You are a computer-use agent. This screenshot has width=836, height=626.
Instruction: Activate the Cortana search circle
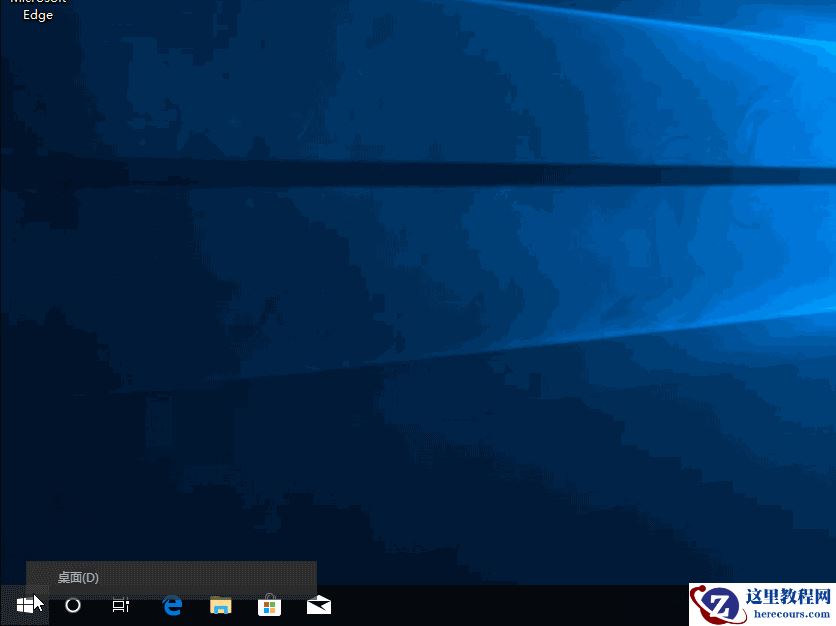[x=71, y=605]
